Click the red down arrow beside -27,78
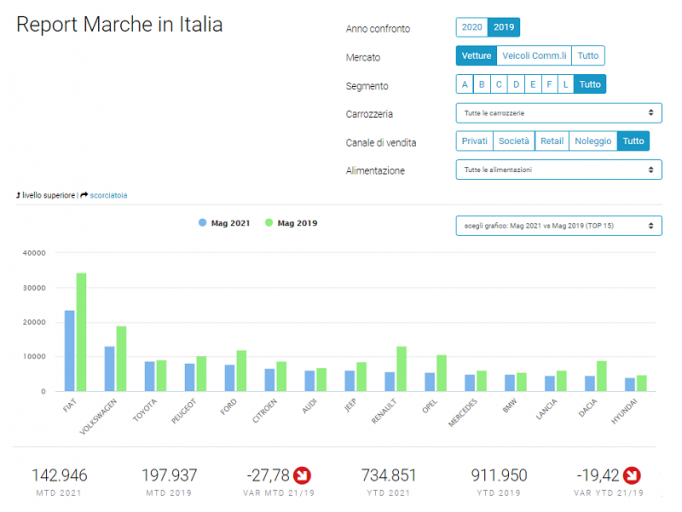The height and width of the screenshot is (512, 682). (x=302, y=475)
